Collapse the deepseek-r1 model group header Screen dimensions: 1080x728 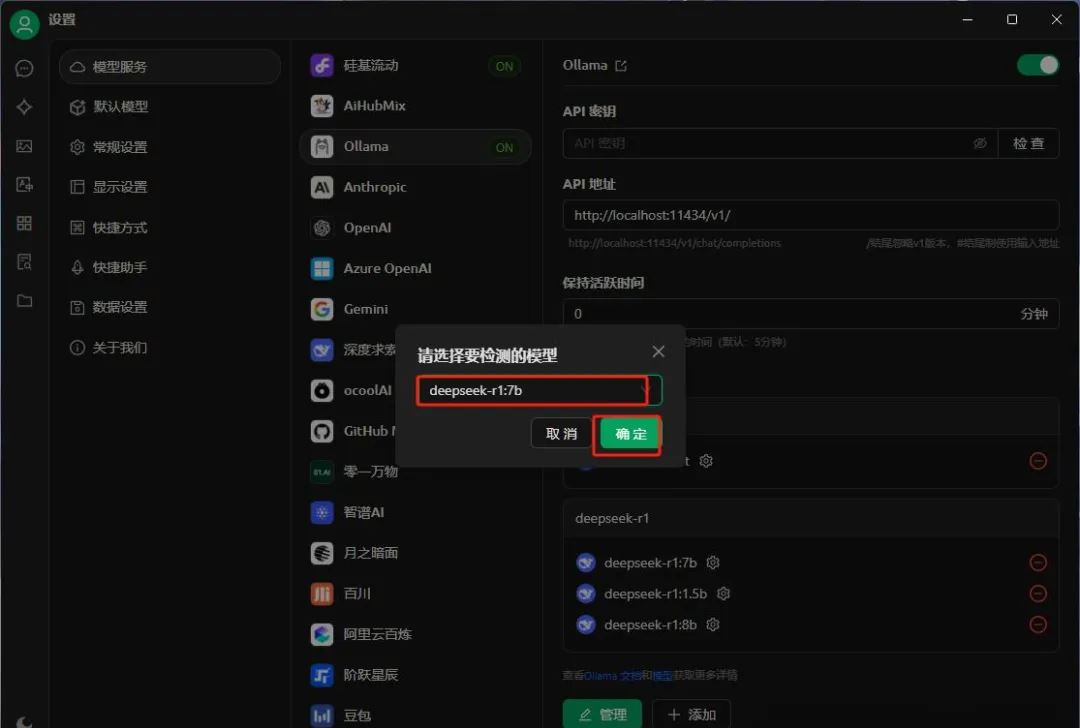pyautogui.click(x=811, y=519)
